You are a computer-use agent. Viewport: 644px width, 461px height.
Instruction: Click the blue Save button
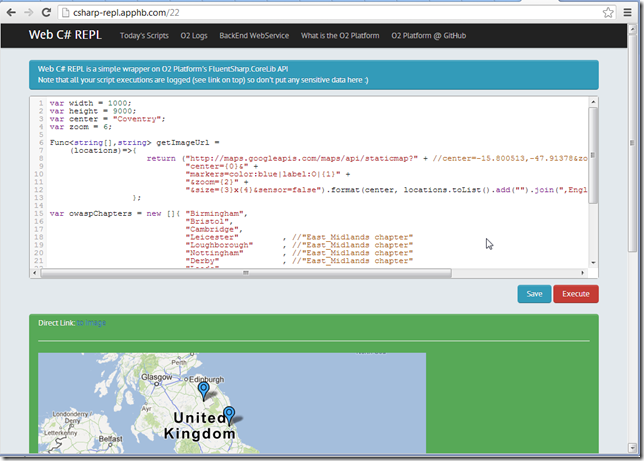534,294
